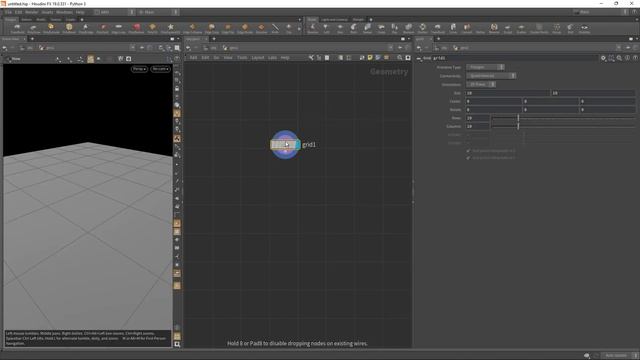
Task: Click the first Center value field
Action: (x=494, y=101)
